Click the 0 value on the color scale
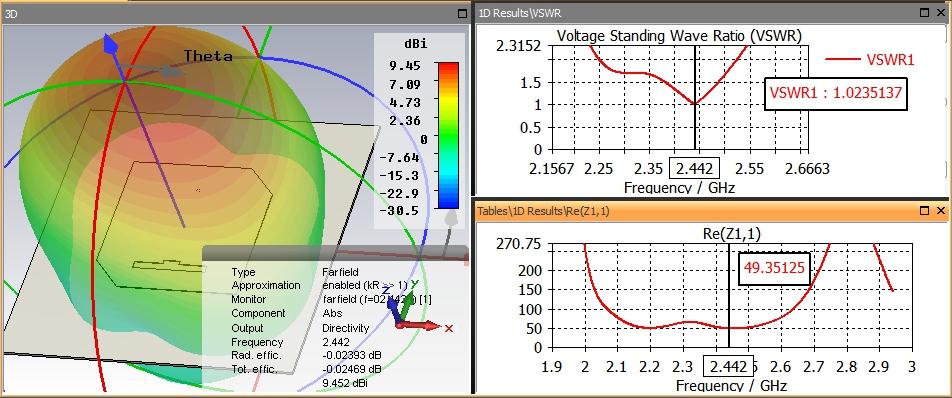This screenshot has width=952, height=398. (x=424, y=139)
